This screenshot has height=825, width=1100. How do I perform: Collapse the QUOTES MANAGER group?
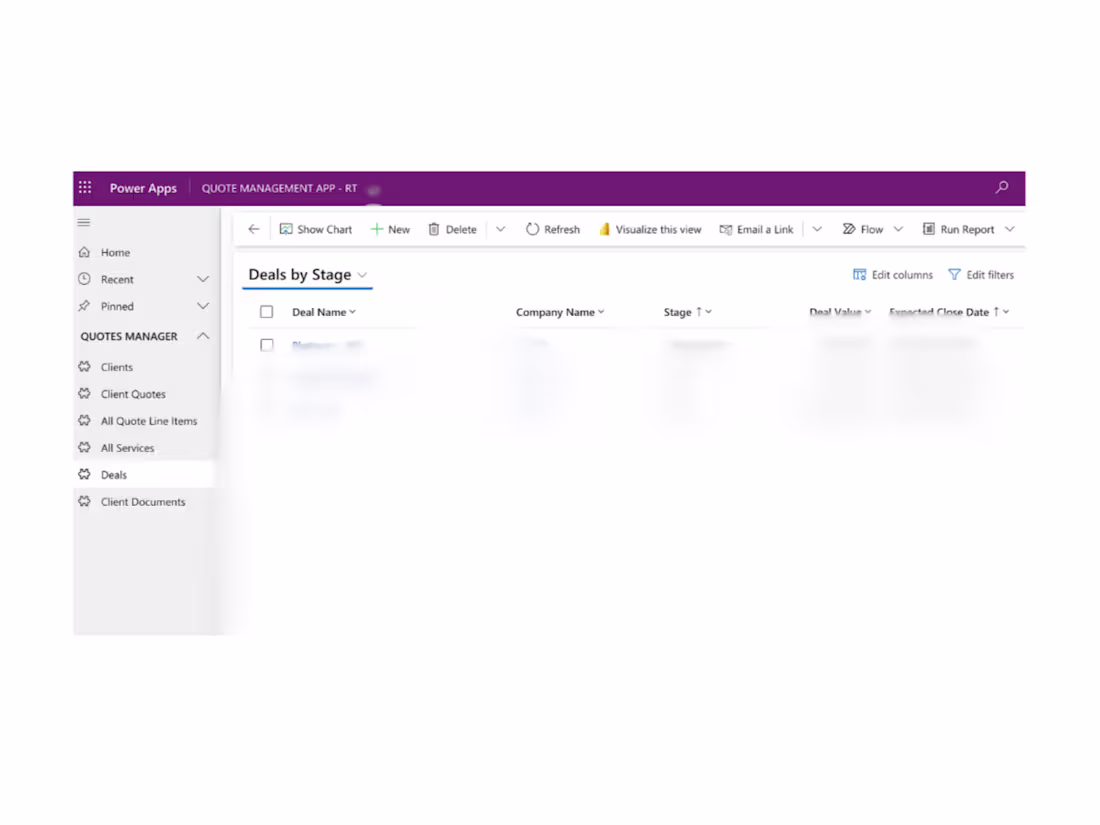[204, 336]
